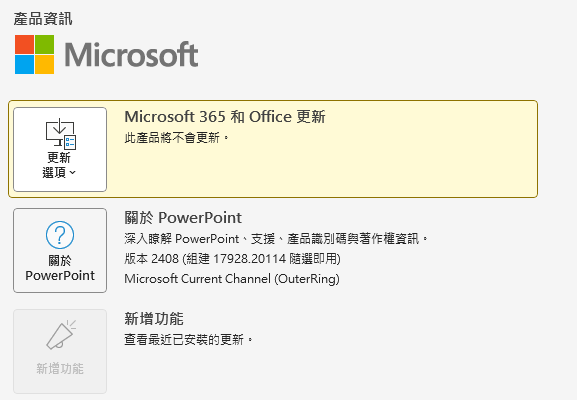Screen dimensions: 577x400
Task: Select the Microsoft 365 和 Office 更新 heading
Action: click(x=225, y=117)
